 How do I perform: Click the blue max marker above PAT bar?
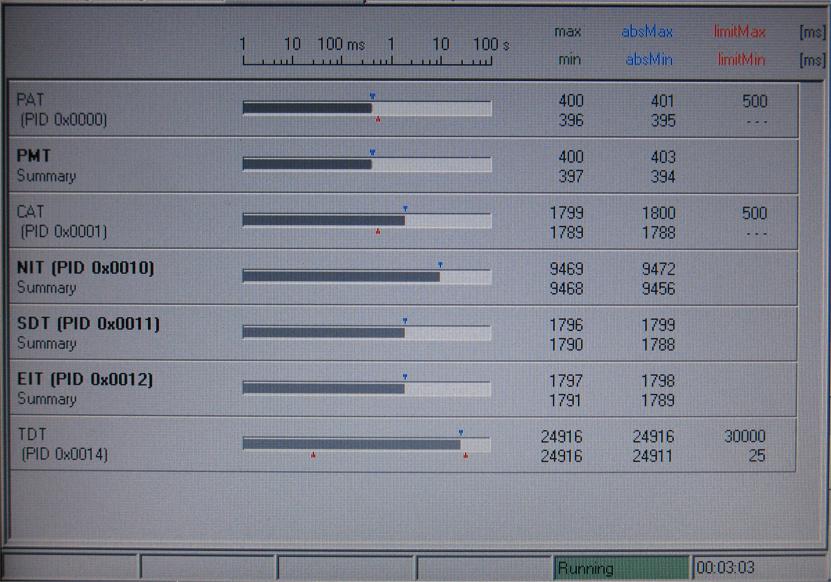(x=372, y=97)
